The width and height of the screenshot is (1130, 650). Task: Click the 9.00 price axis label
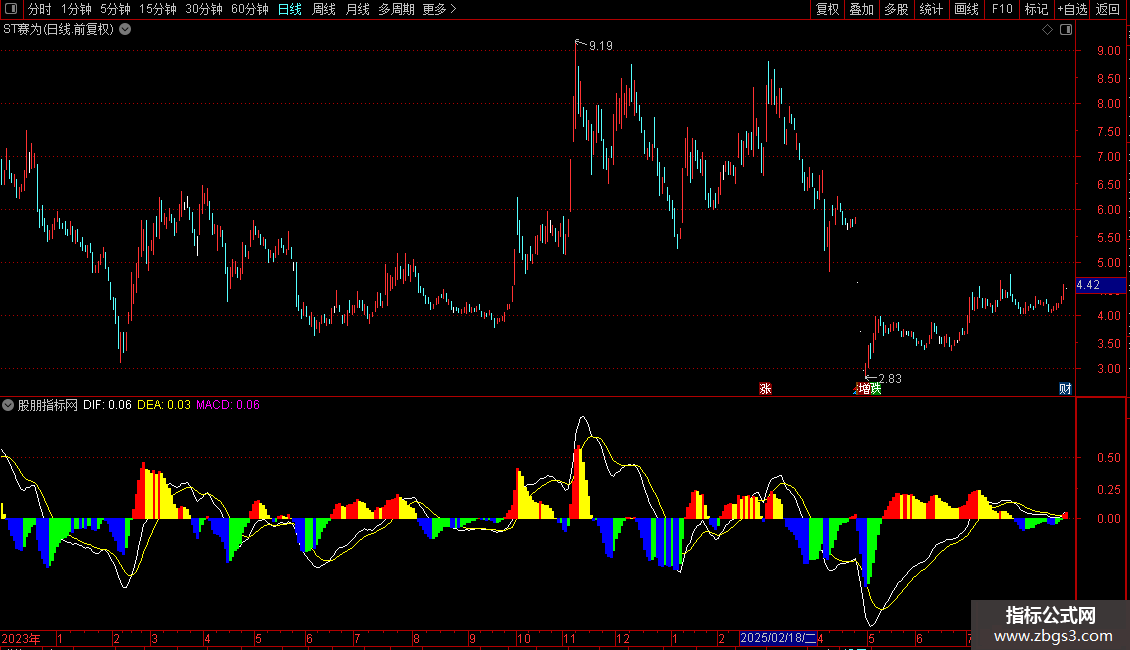coord(1108,51)
